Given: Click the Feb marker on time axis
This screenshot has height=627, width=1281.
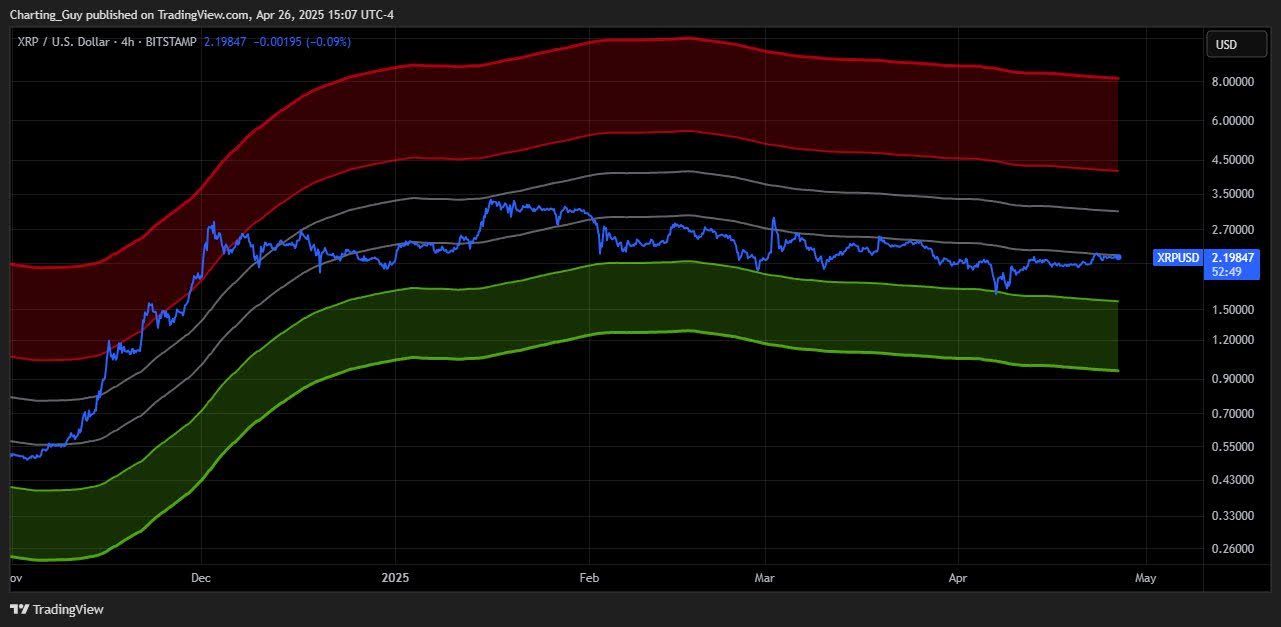Looking at the screenshot, I should tap(588, 578).
